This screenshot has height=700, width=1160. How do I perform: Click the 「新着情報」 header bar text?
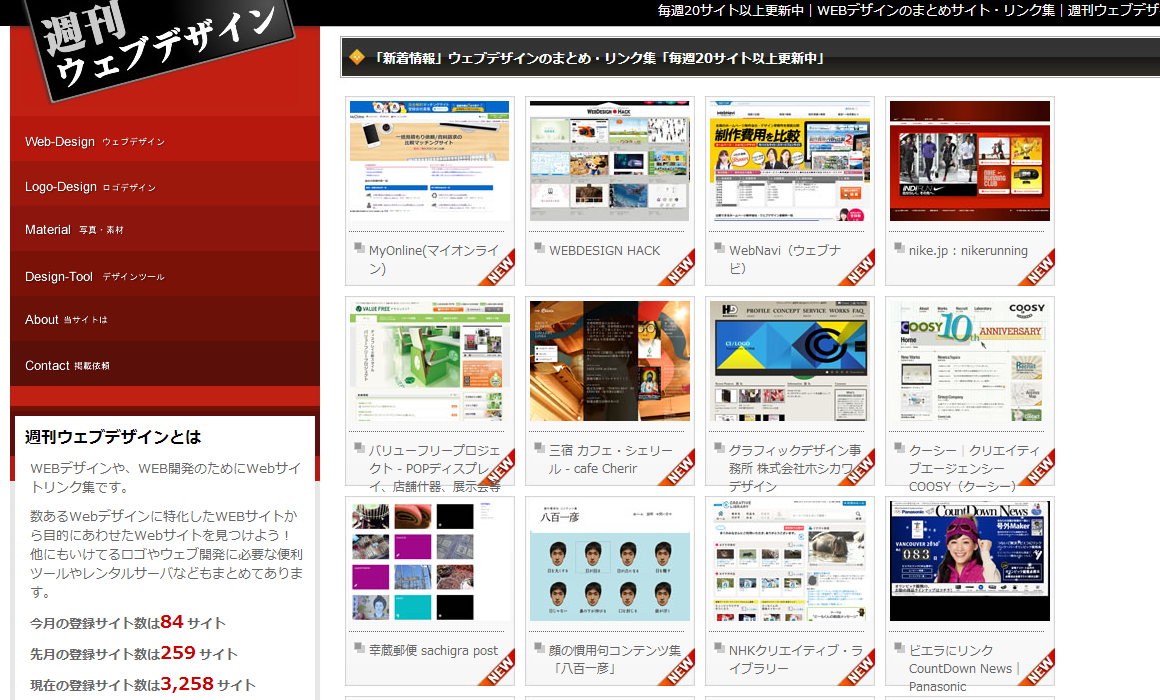(599, 58)
